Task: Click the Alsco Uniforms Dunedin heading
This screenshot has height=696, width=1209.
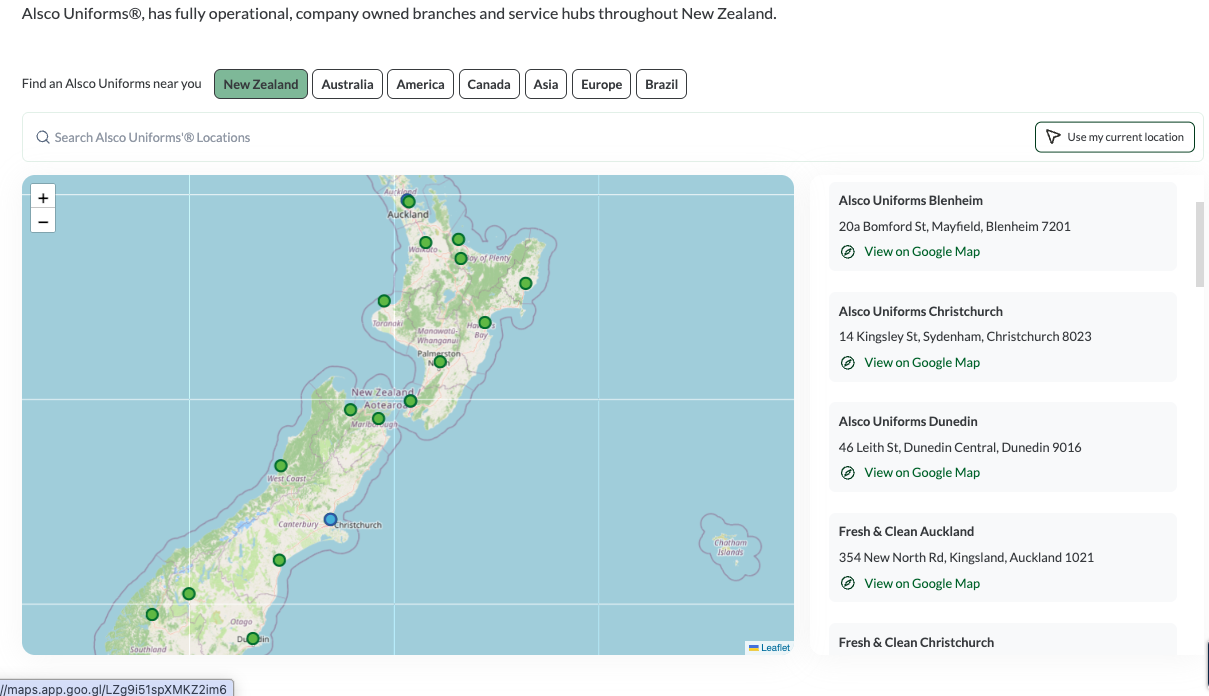Action: tap(908, 421)
